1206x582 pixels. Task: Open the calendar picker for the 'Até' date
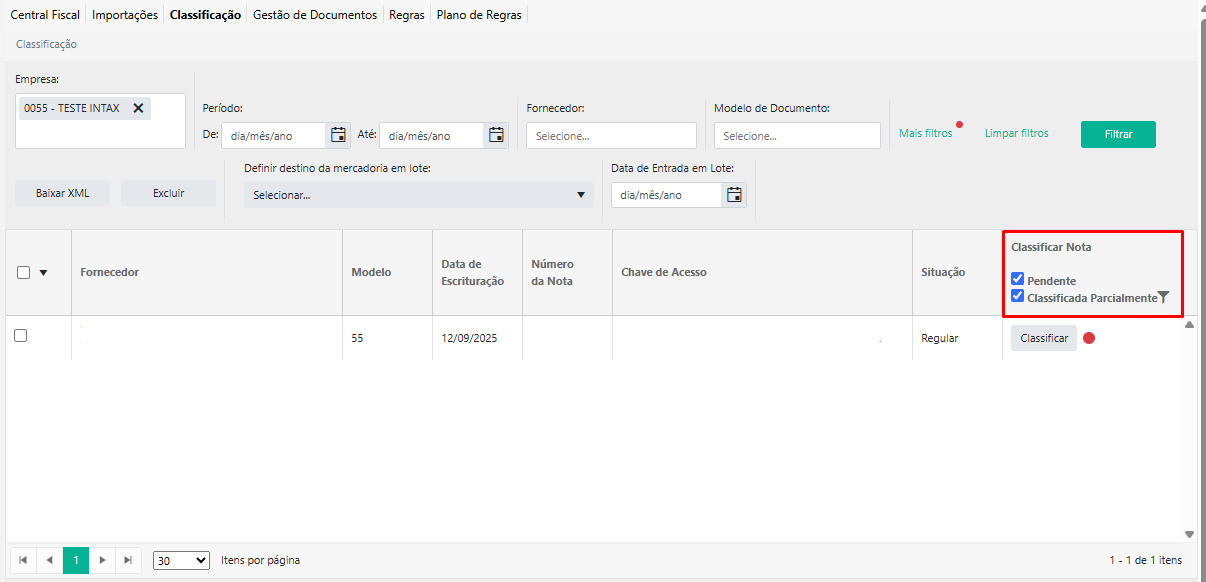coord(496,135)
